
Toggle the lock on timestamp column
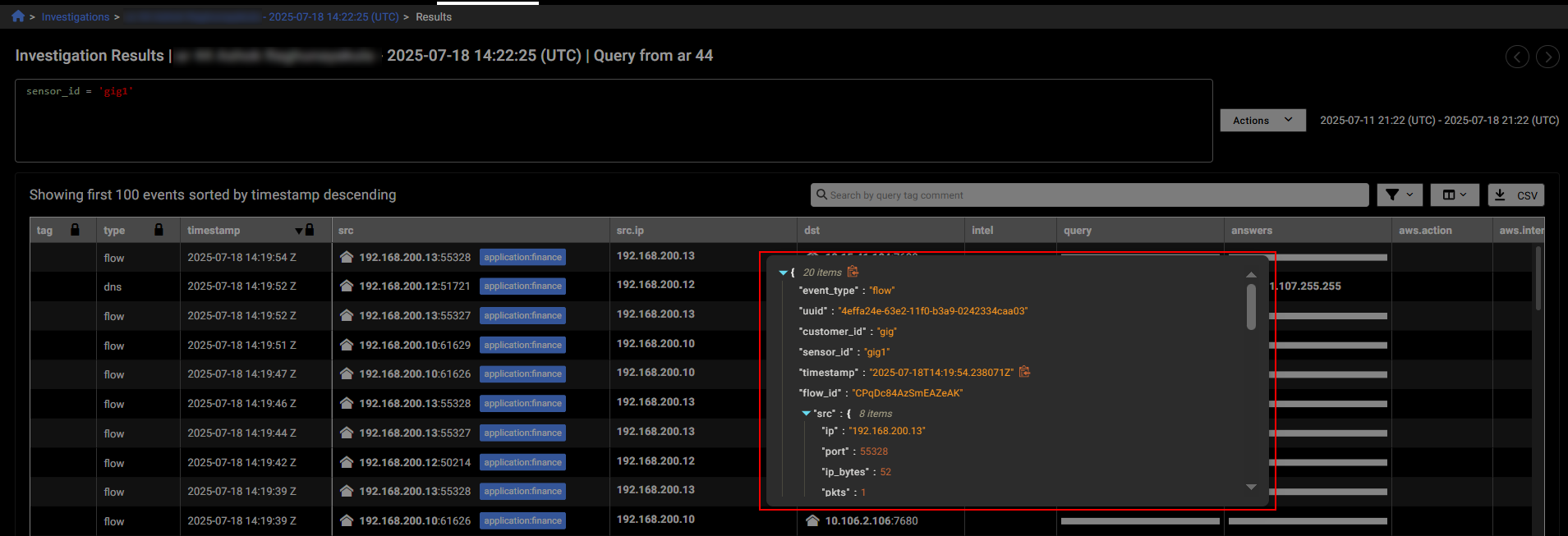(x=310, y=230)
